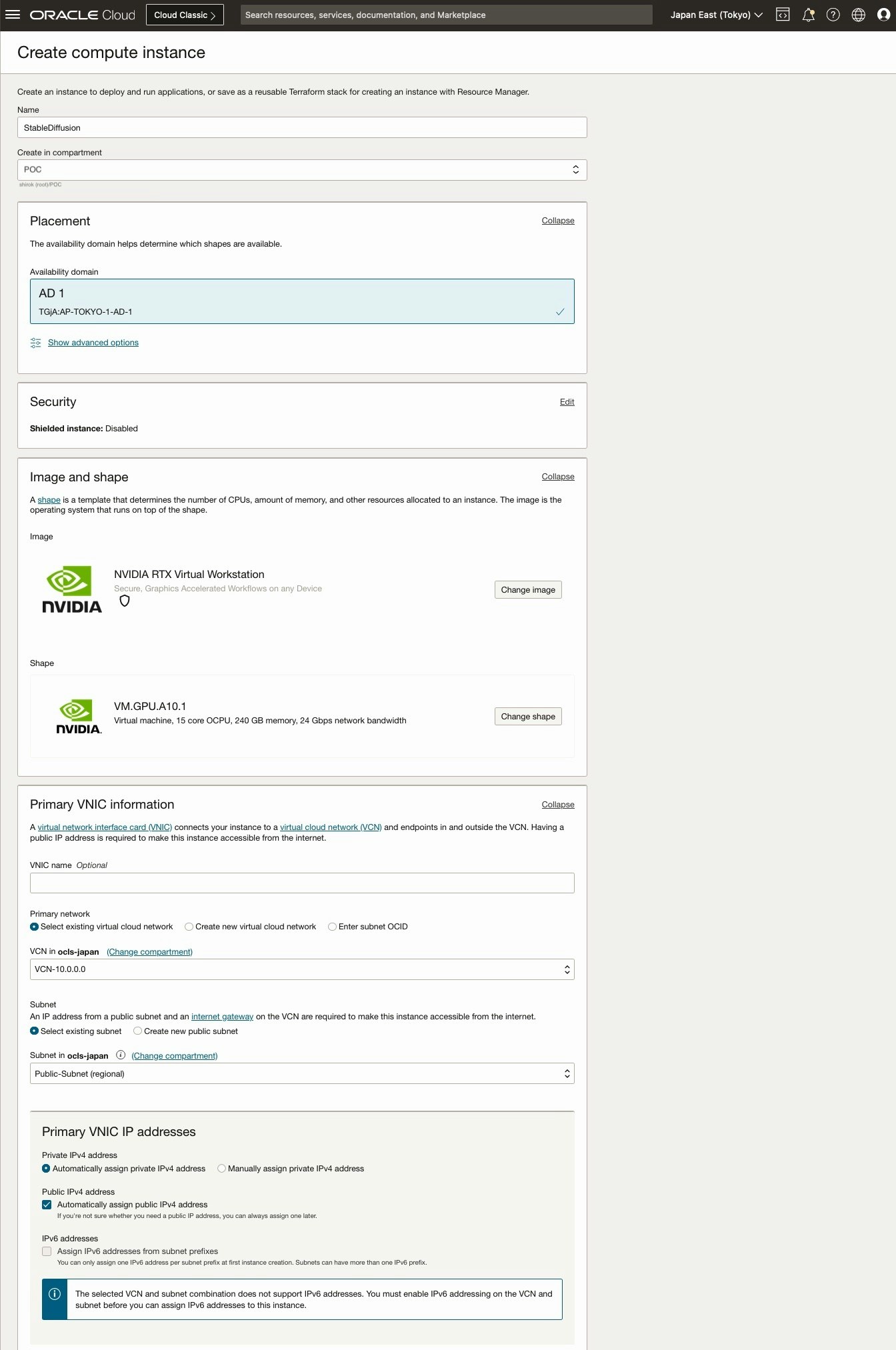Image resolution: width=896 pixels, height=1350 pixels.
Task: Click the search resources and services box
Action: point(446,15)
